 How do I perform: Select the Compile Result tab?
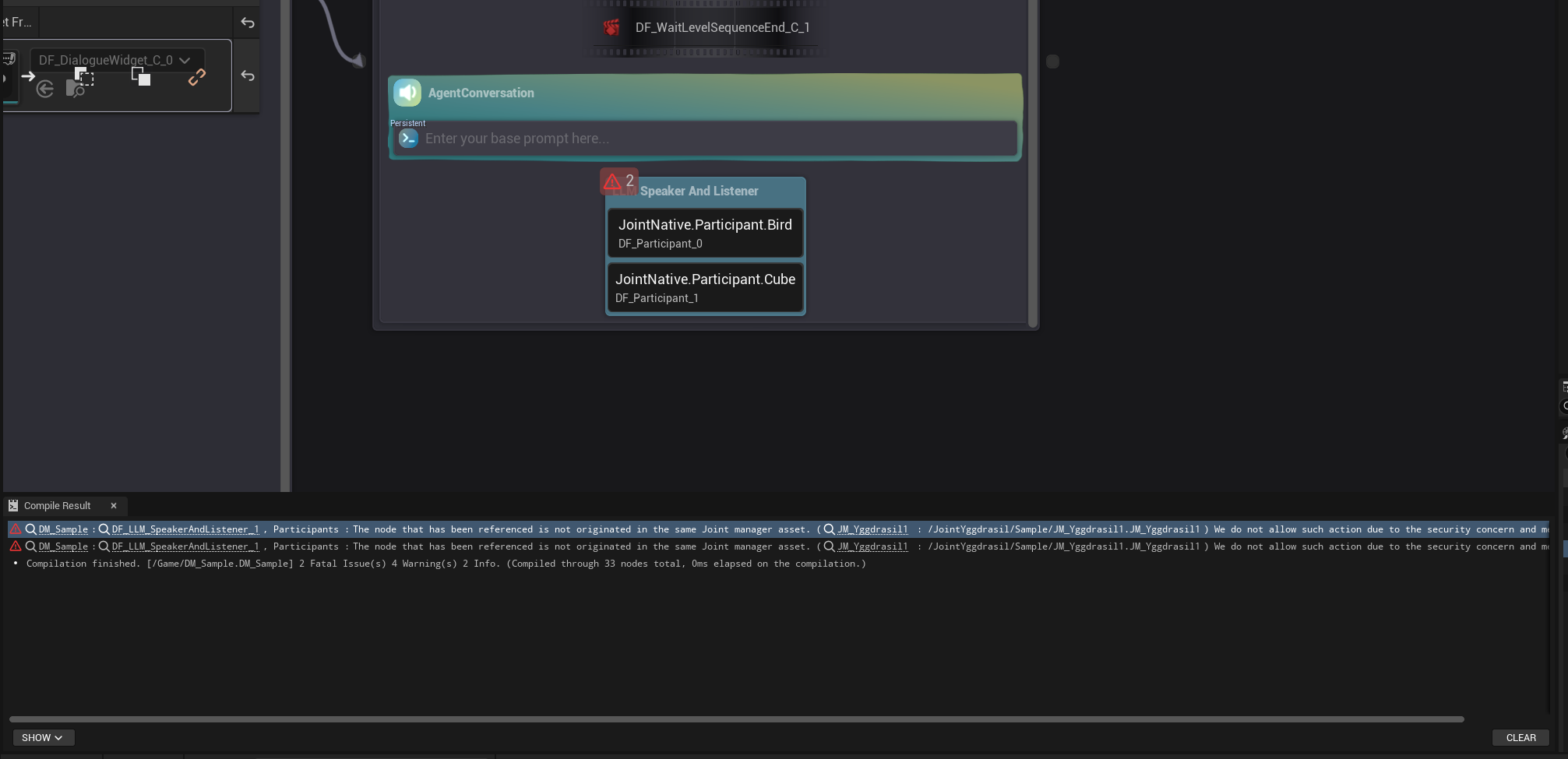point(57,506)
